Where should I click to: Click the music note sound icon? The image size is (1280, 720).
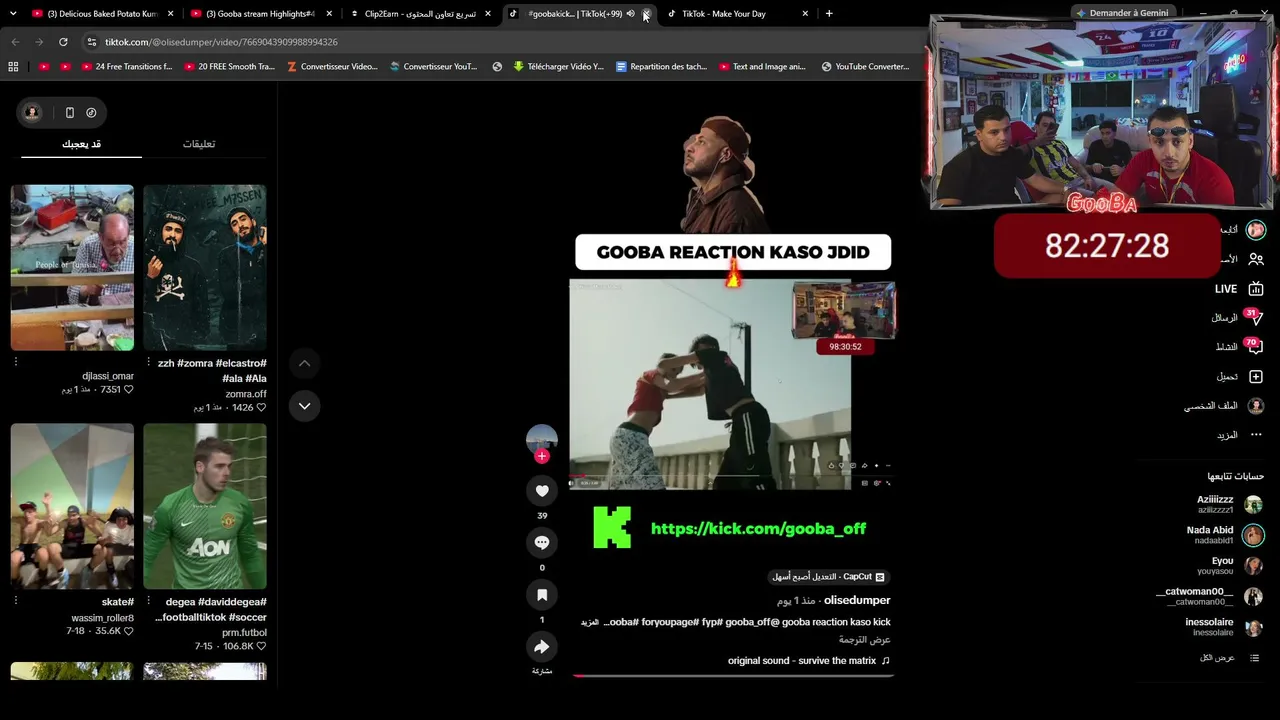tap(885, 661)
